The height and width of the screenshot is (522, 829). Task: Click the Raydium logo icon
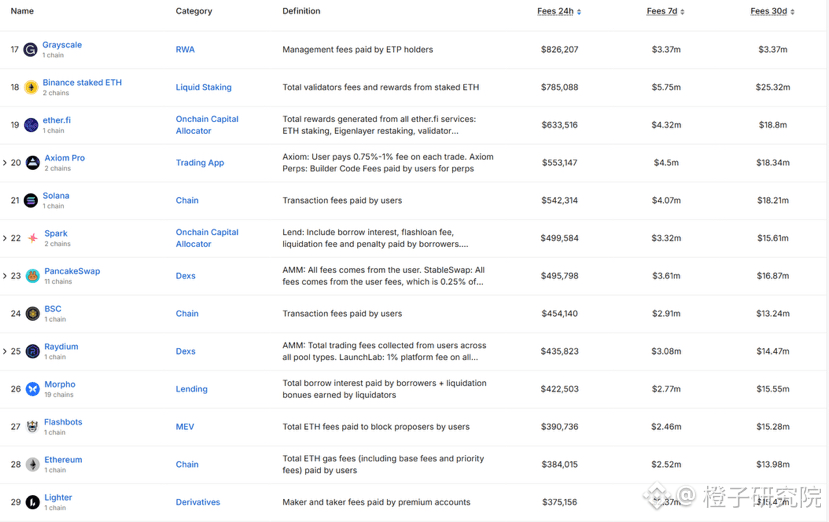pyautogui.click(x=33, y=351)
